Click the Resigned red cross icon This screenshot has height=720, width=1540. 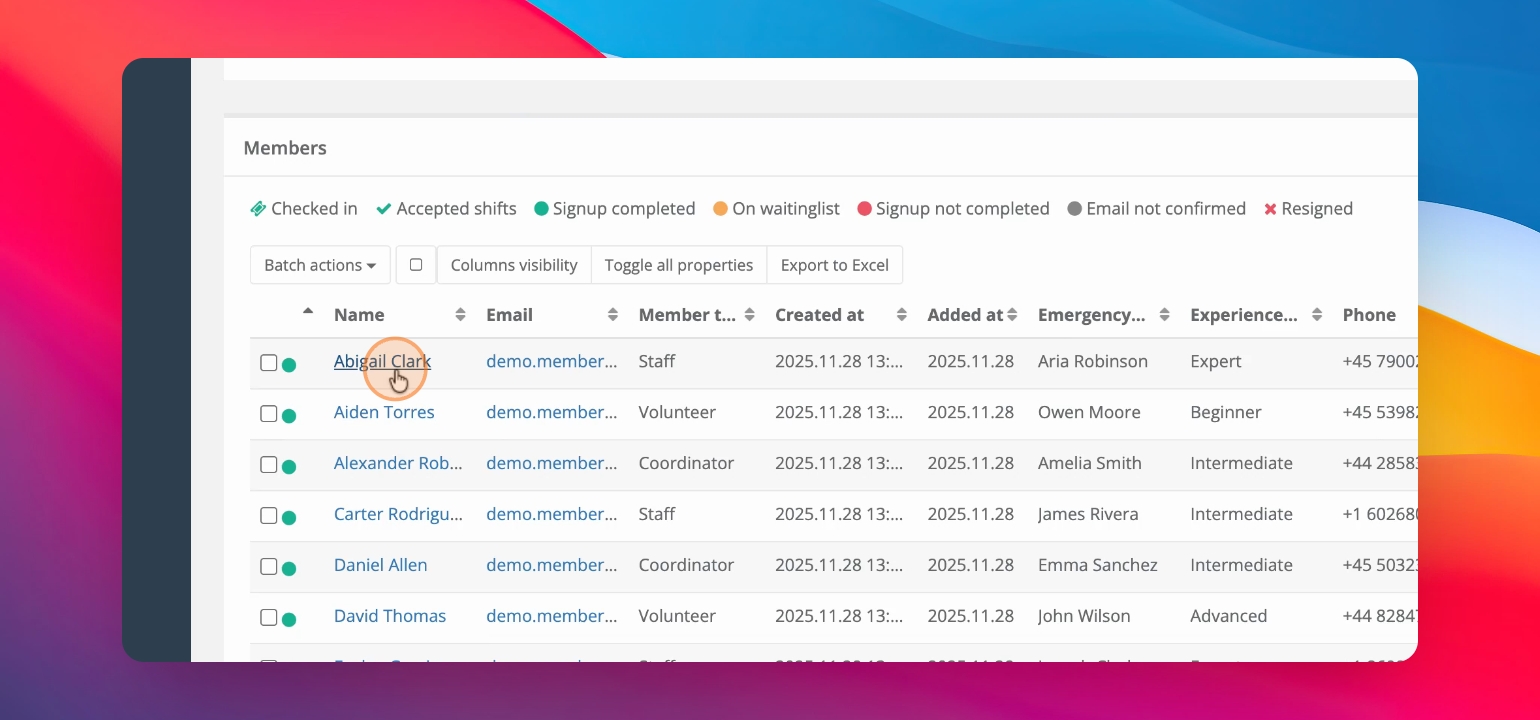[1270, 210]
